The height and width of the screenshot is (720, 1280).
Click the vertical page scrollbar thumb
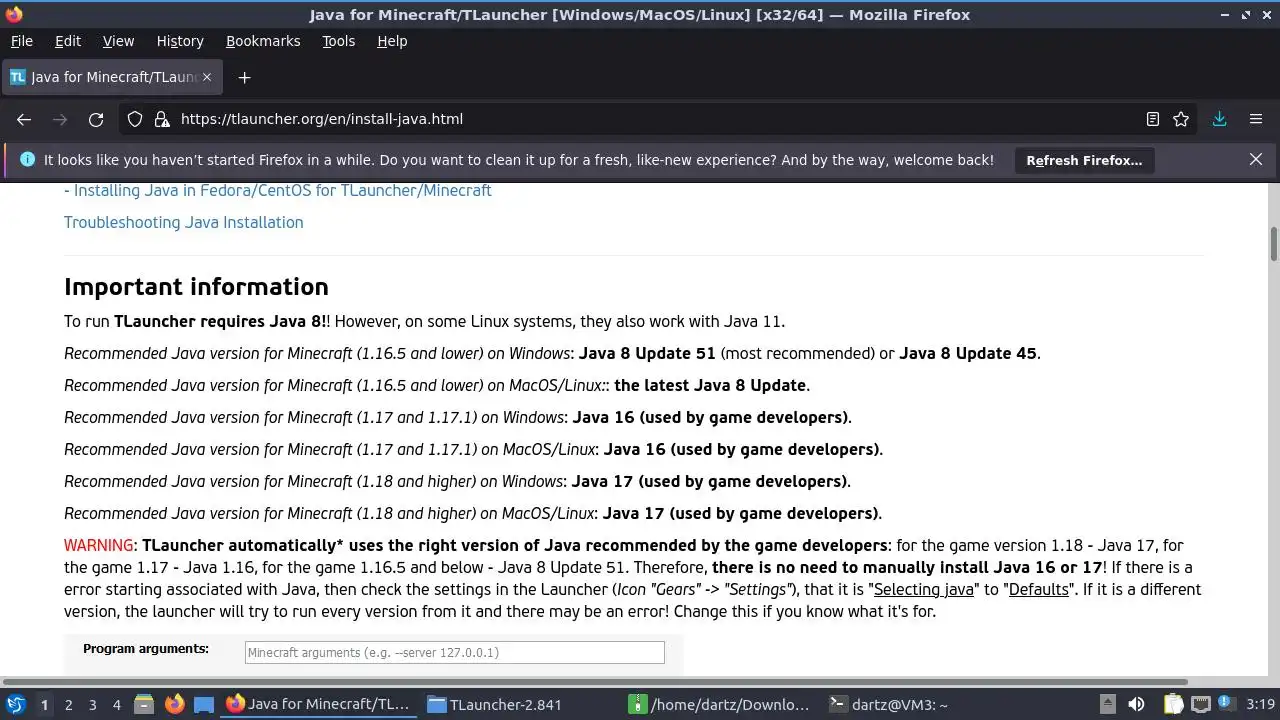coord(1274,242)
